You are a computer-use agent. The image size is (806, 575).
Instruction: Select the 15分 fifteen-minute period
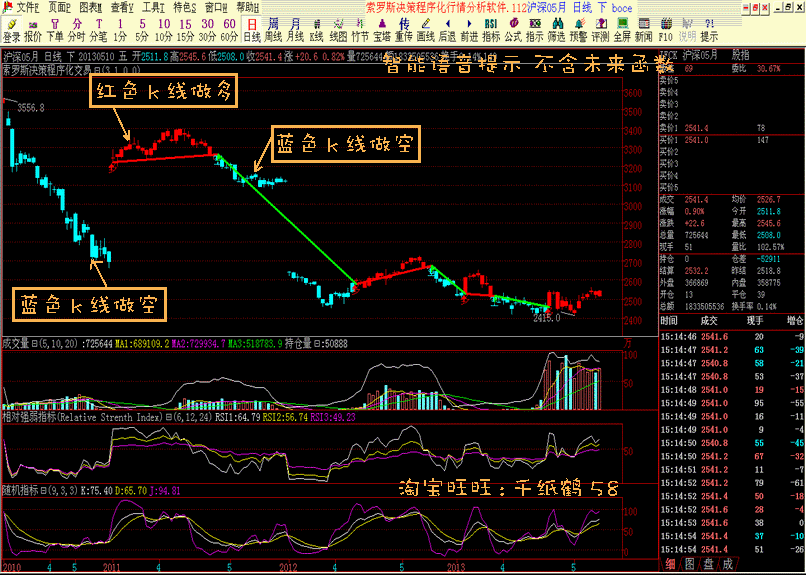point(185,30)
